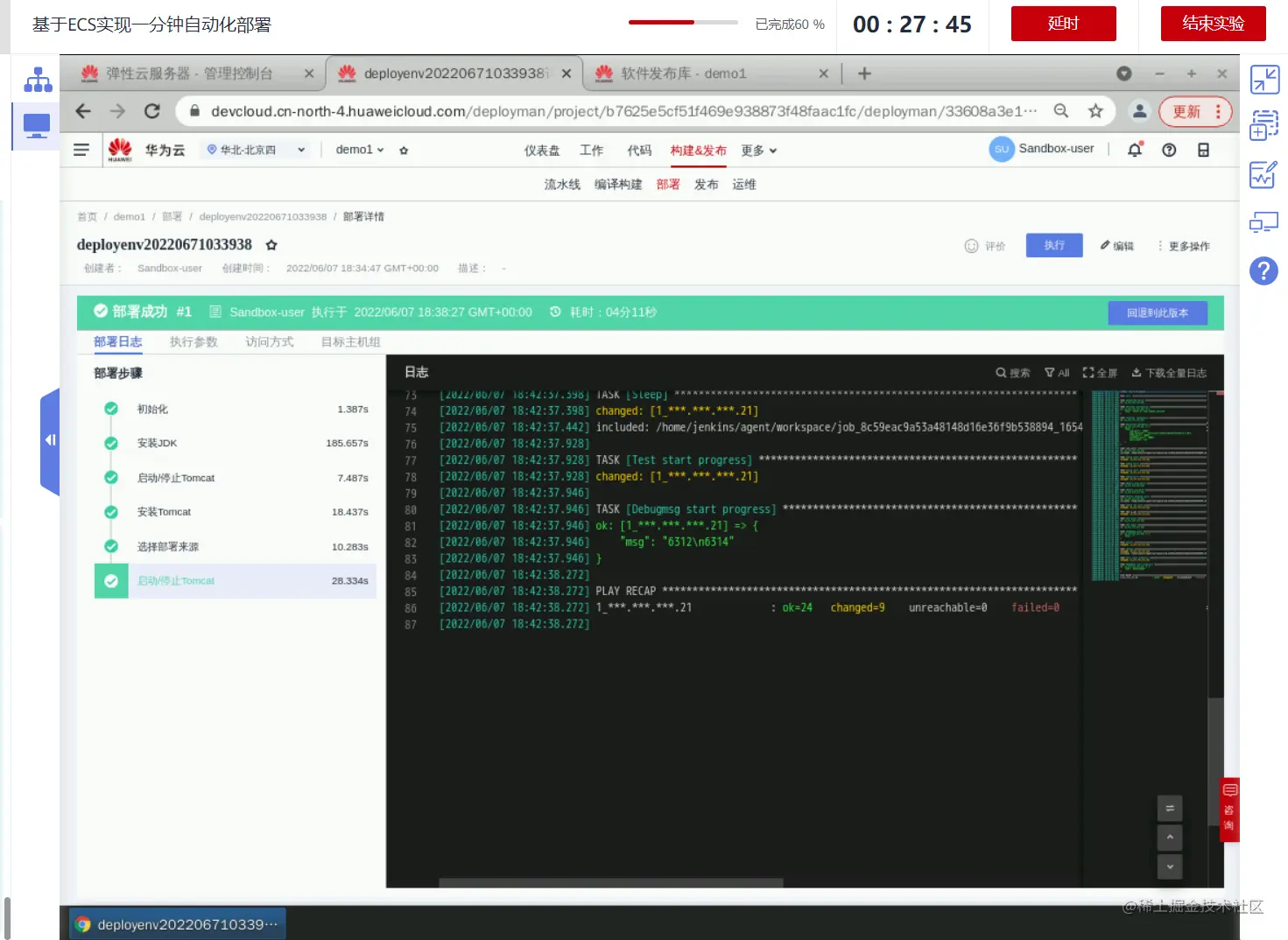The height and width of the screenshot is (940, 1288).
Task: Open the 更多操作 actions menu
Action: 1184,246
